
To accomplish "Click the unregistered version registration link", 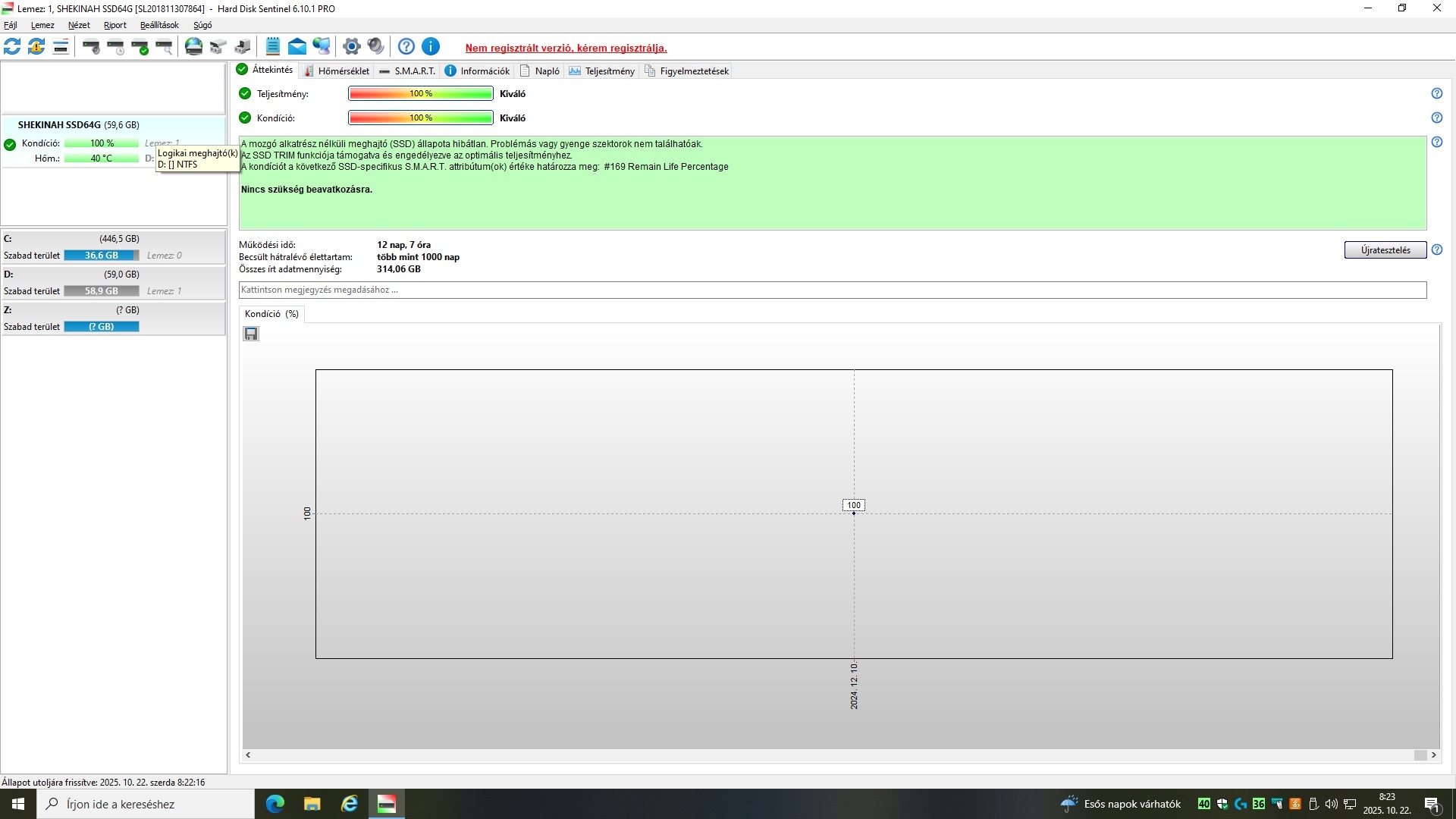I will tap(566, 48).
